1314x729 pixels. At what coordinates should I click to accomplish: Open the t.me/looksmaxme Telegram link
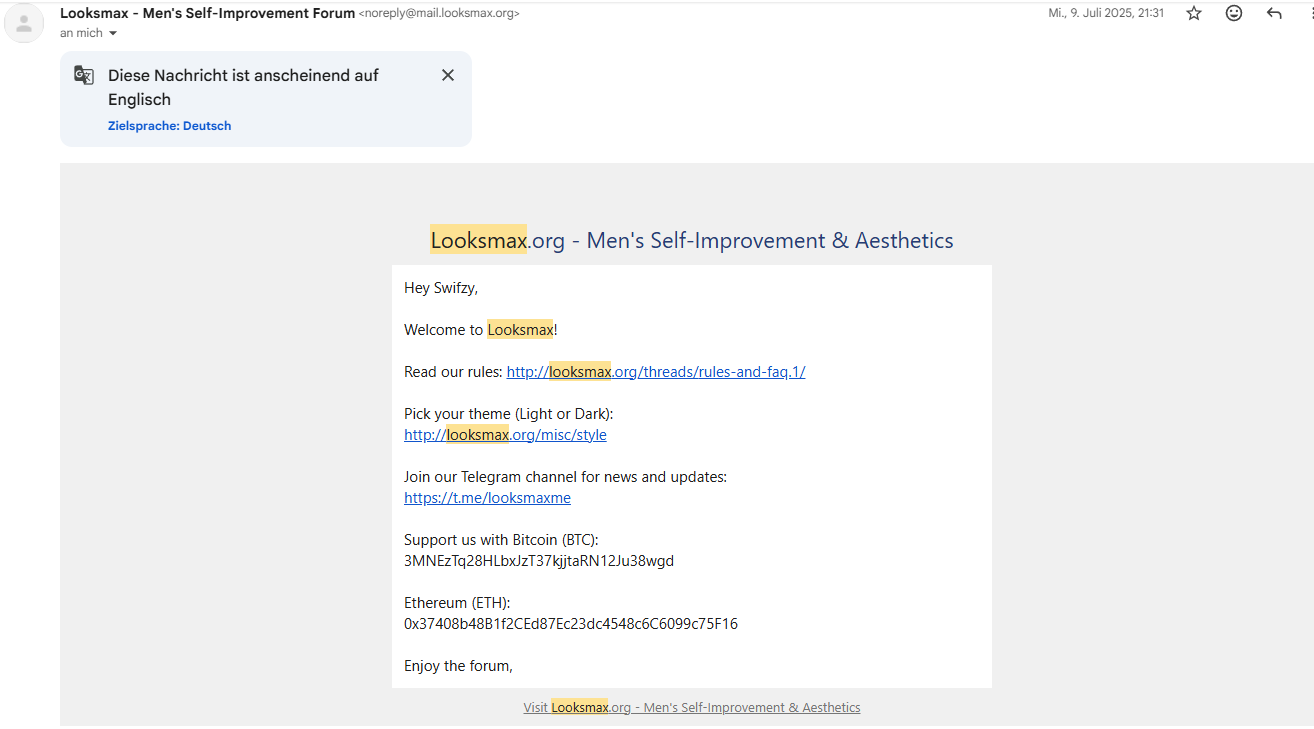point(487,498)
